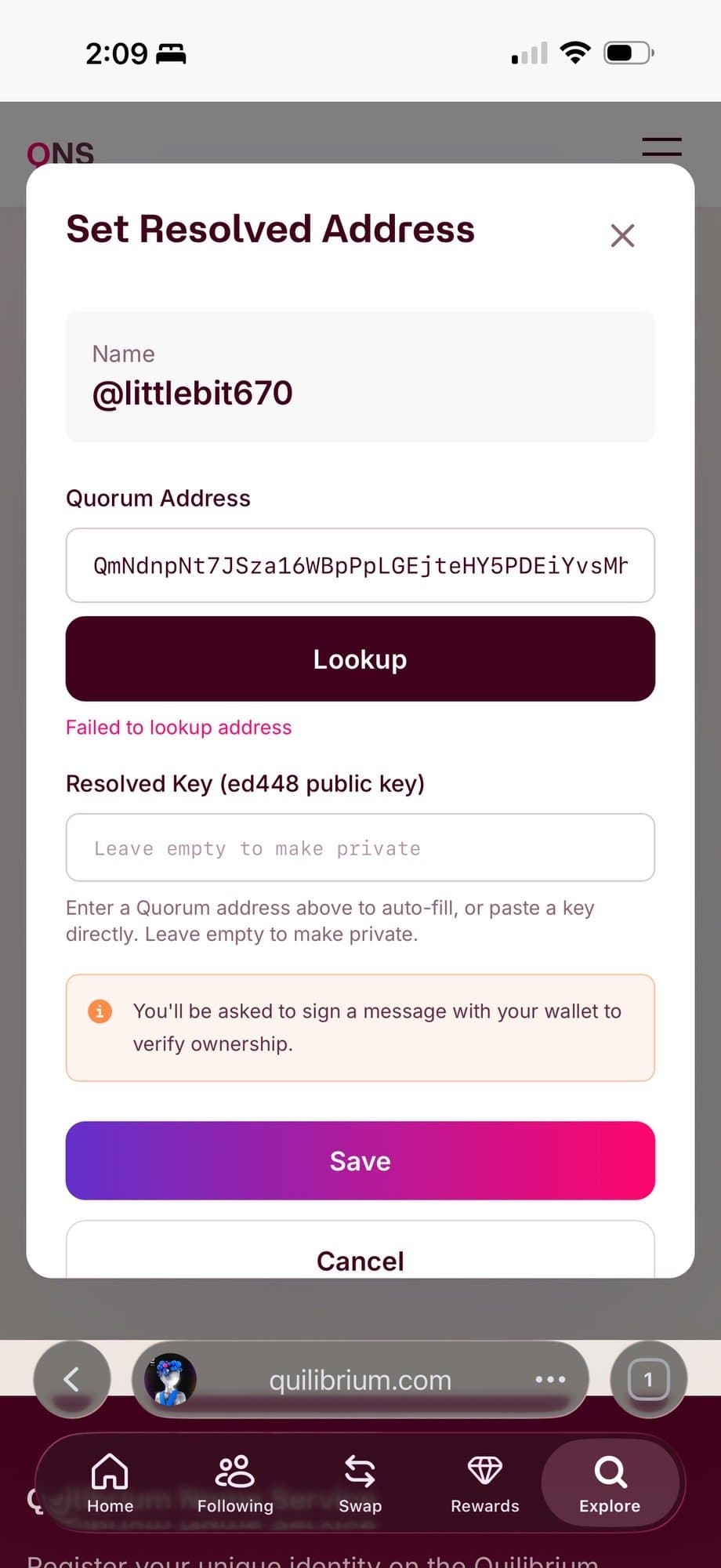
Task: Select the Explore tab
Action: [x=610, y=1483]
